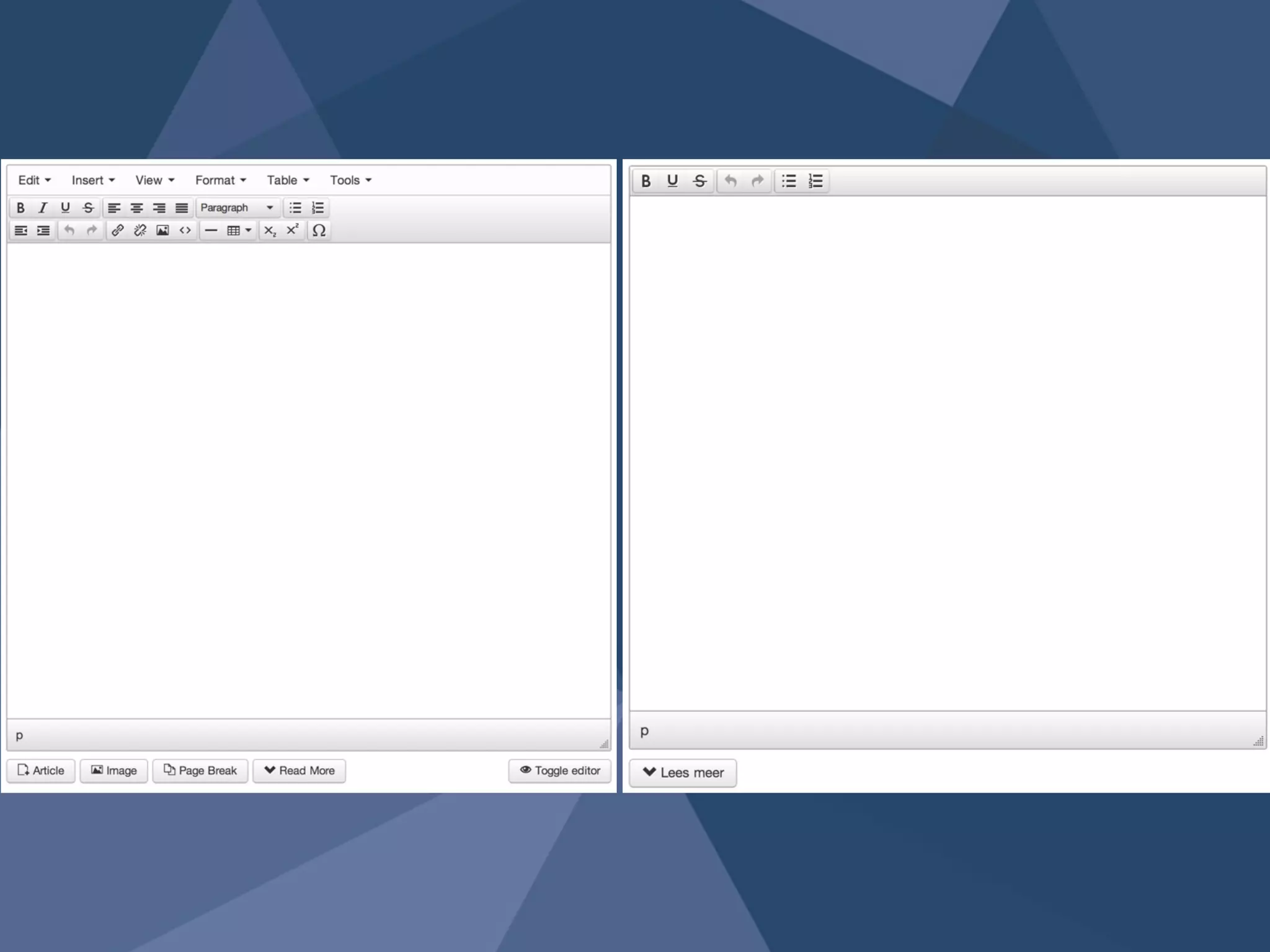Insert a horizontal line

click(211, 231)
